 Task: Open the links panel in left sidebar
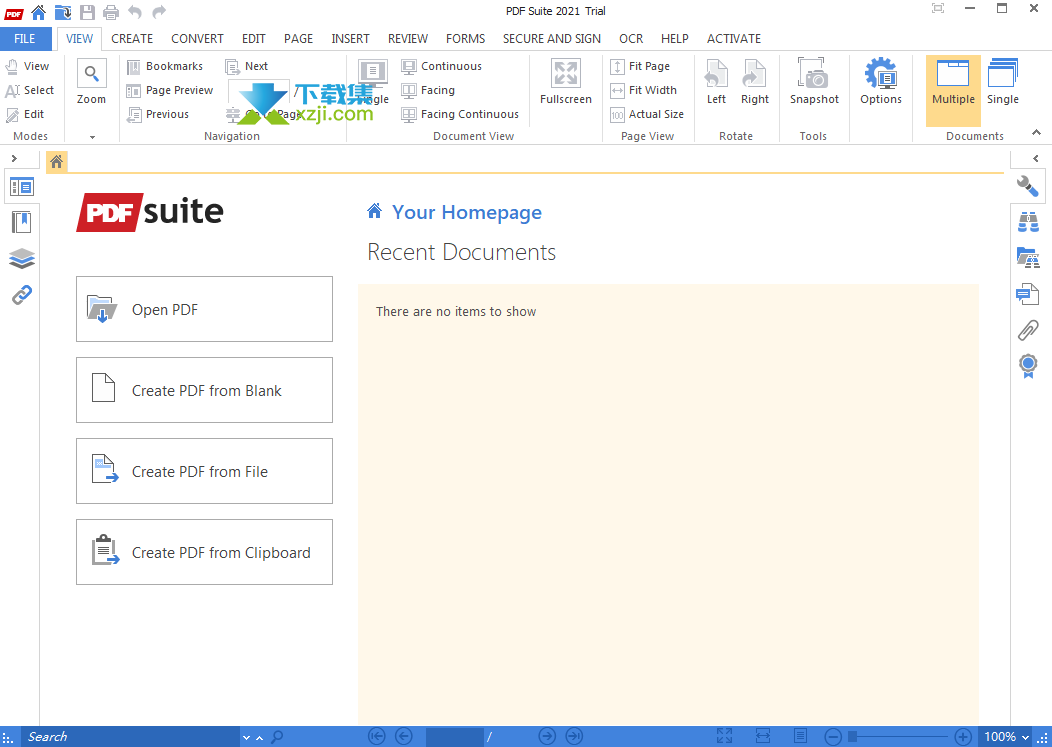click(x=21, y=294)
